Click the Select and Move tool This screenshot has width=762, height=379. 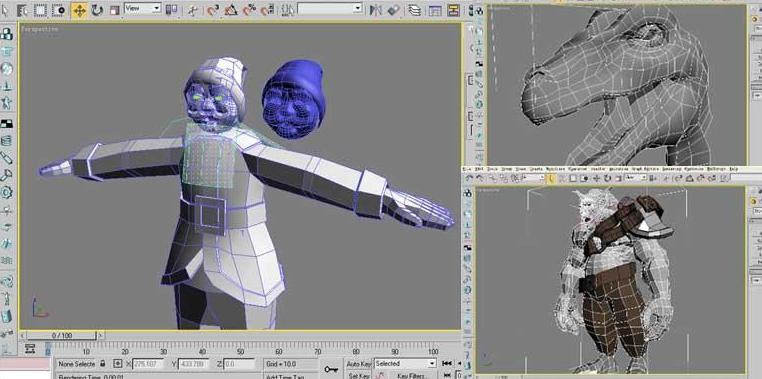tap(79, 10)
